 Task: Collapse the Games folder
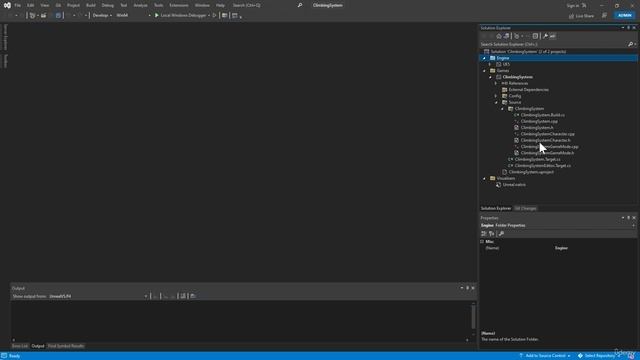point(484,71)
